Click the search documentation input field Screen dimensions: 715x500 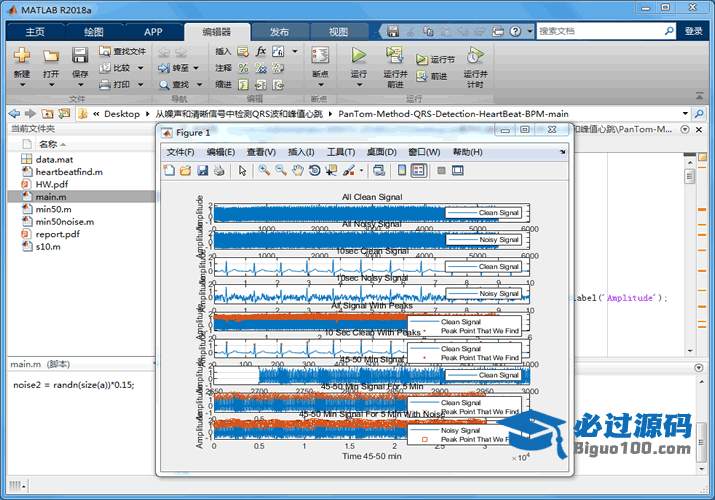(x=600, y=31)
